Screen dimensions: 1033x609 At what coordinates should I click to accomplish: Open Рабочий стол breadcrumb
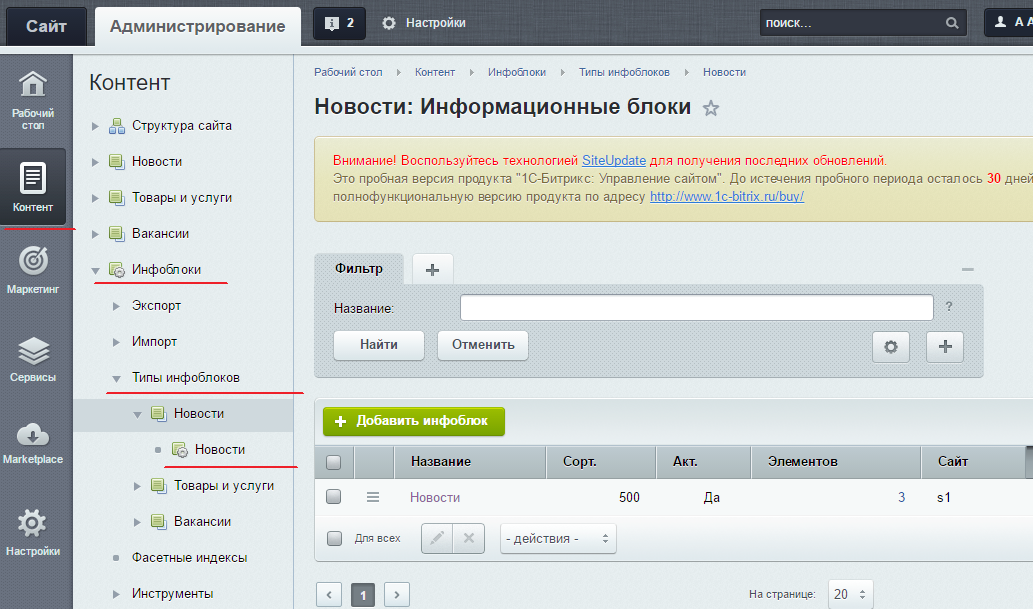coord(348,72)
